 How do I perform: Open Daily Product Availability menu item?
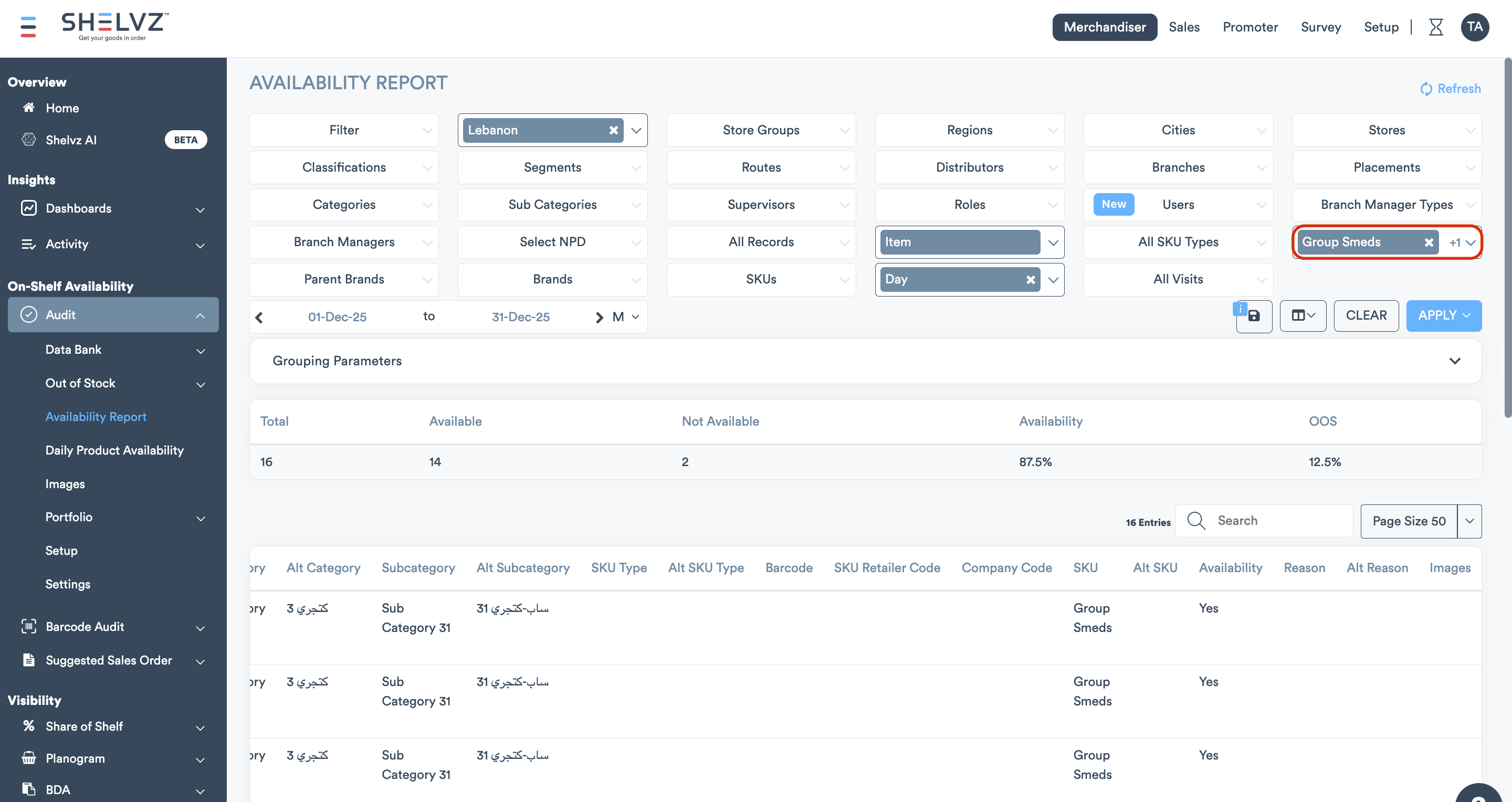(x=114, y=450)
